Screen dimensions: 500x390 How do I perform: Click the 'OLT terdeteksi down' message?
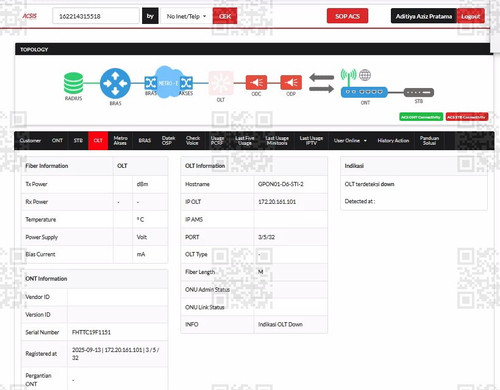coord(369,184)
